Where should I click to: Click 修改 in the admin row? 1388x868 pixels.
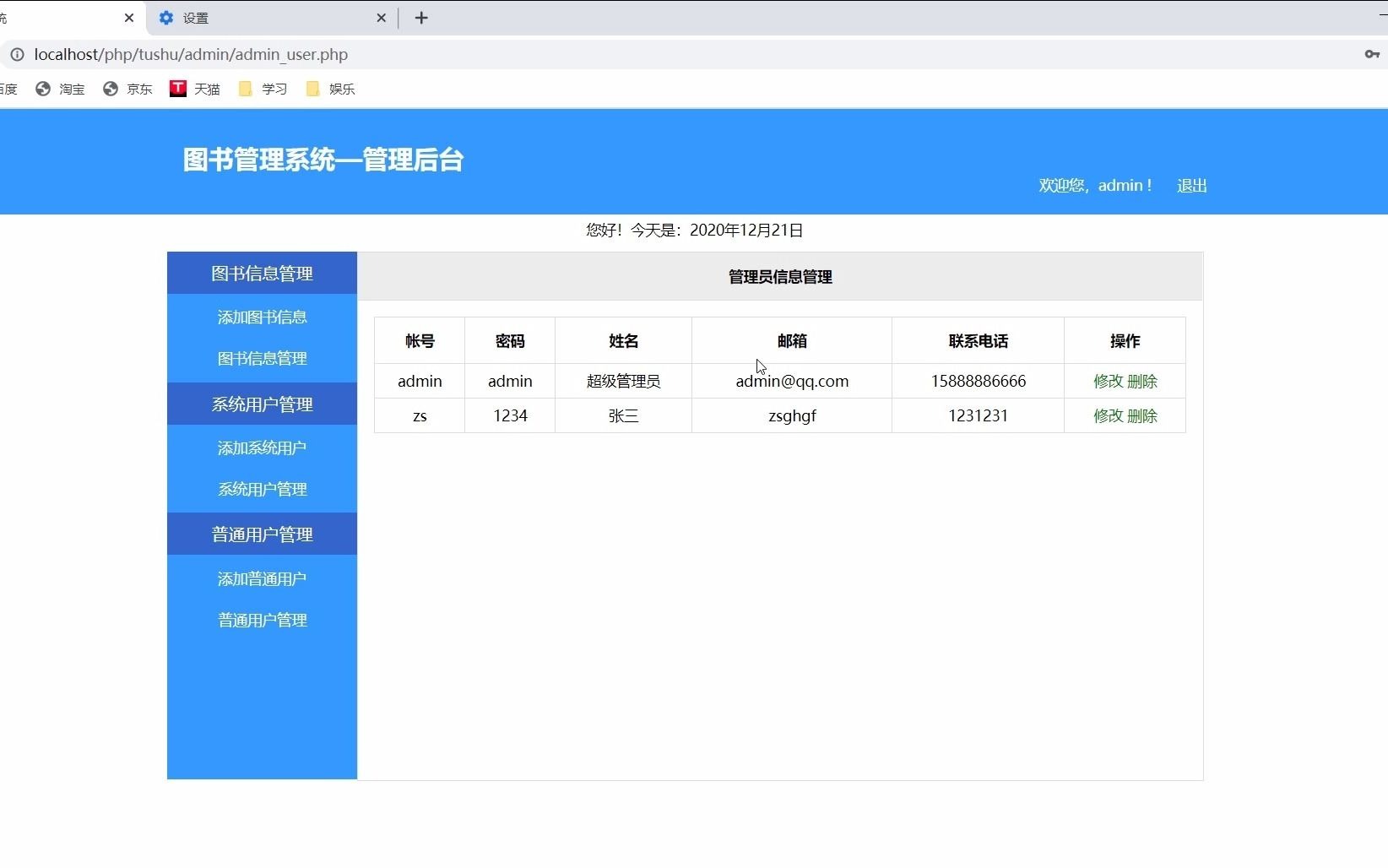[x=1109, y=381]
